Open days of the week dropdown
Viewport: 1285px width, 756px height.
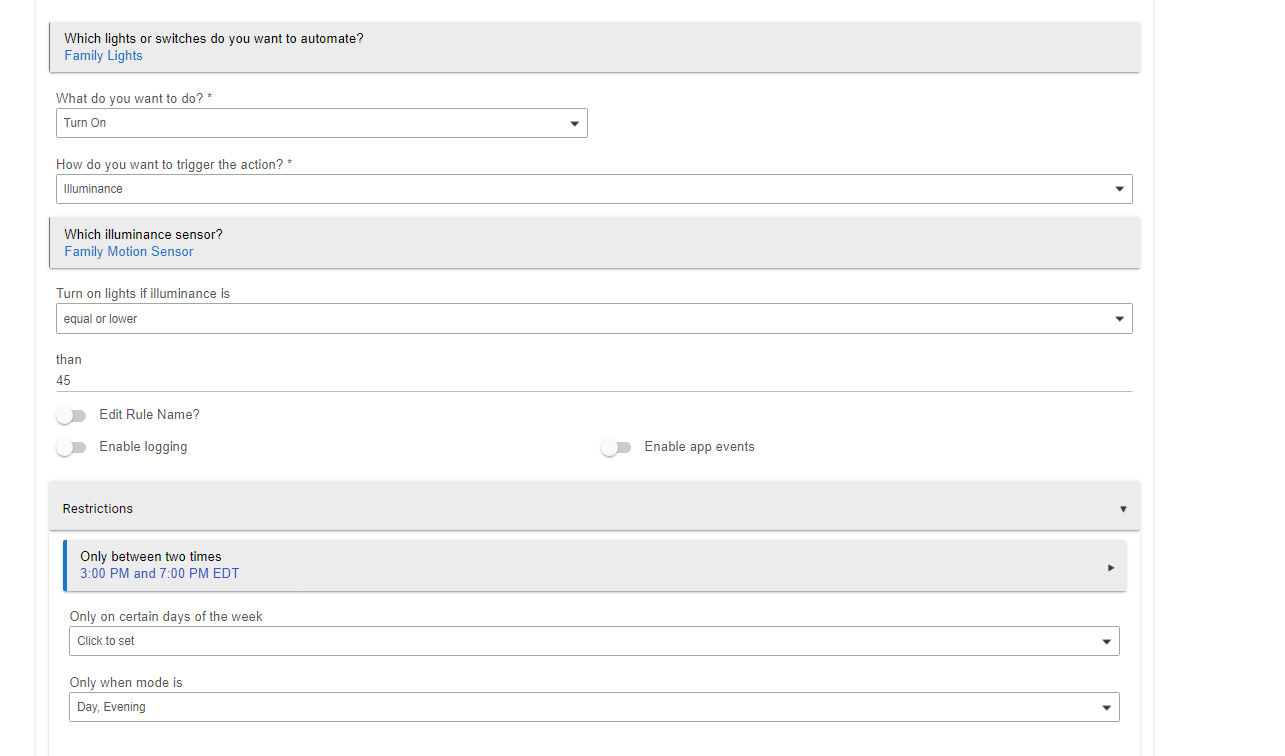coord(594,641)
